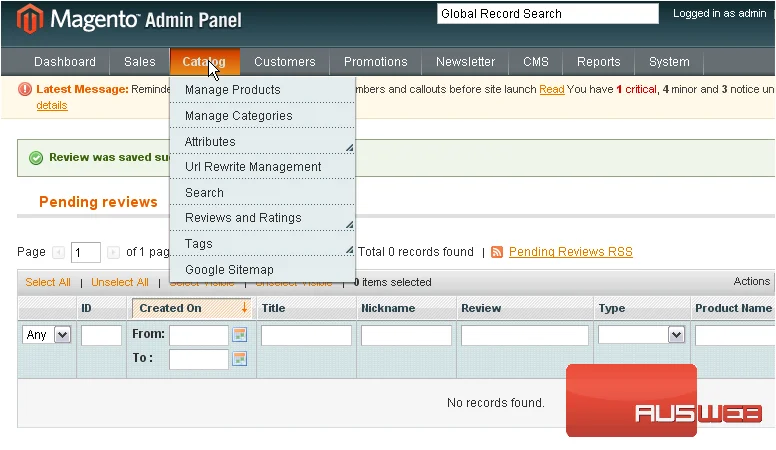Select Url Rewrite Management menu entry
Viewport: 776px width, 450px height.
[x=262, y=167]
